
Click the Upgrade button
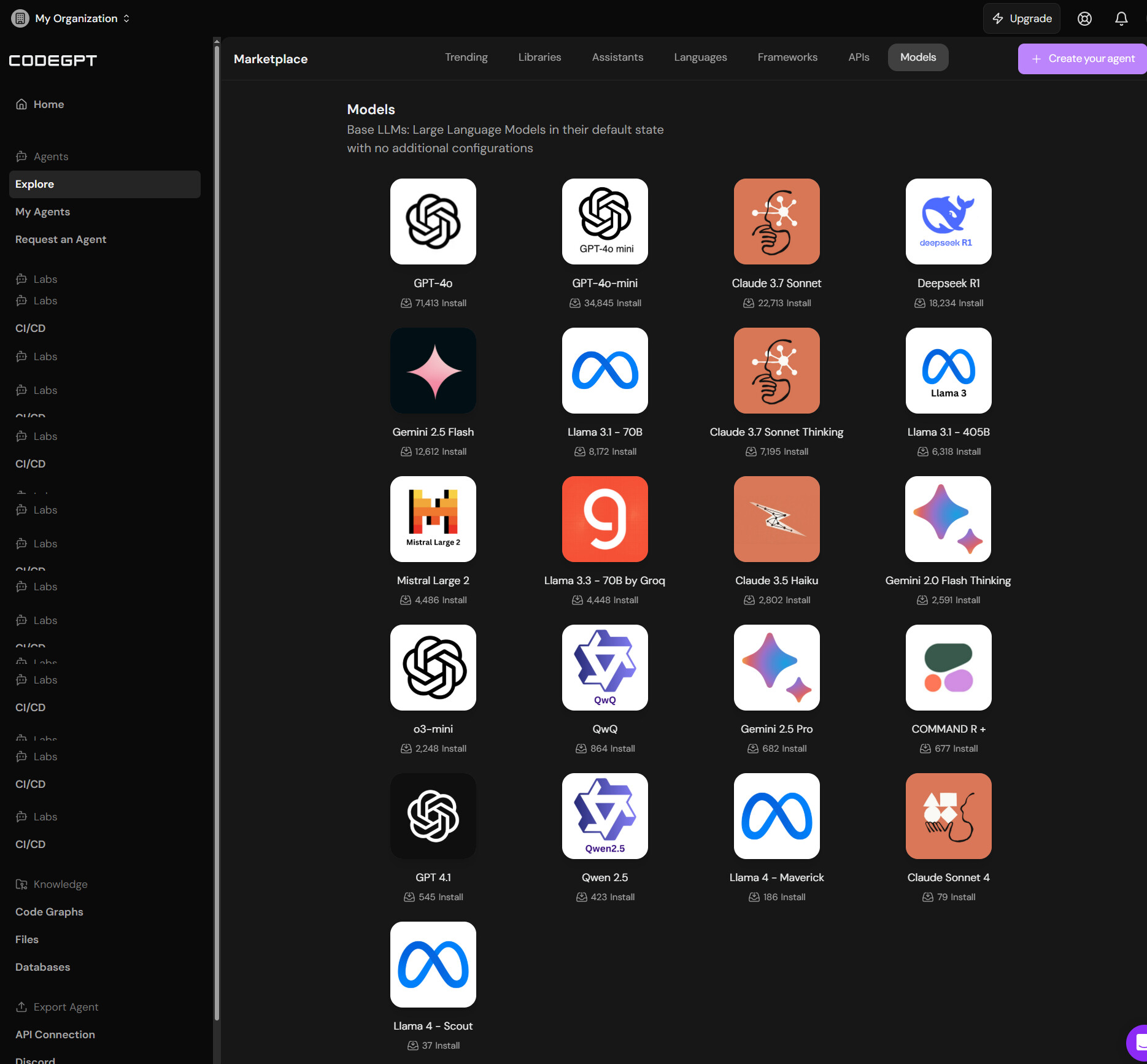(1021, 18)
